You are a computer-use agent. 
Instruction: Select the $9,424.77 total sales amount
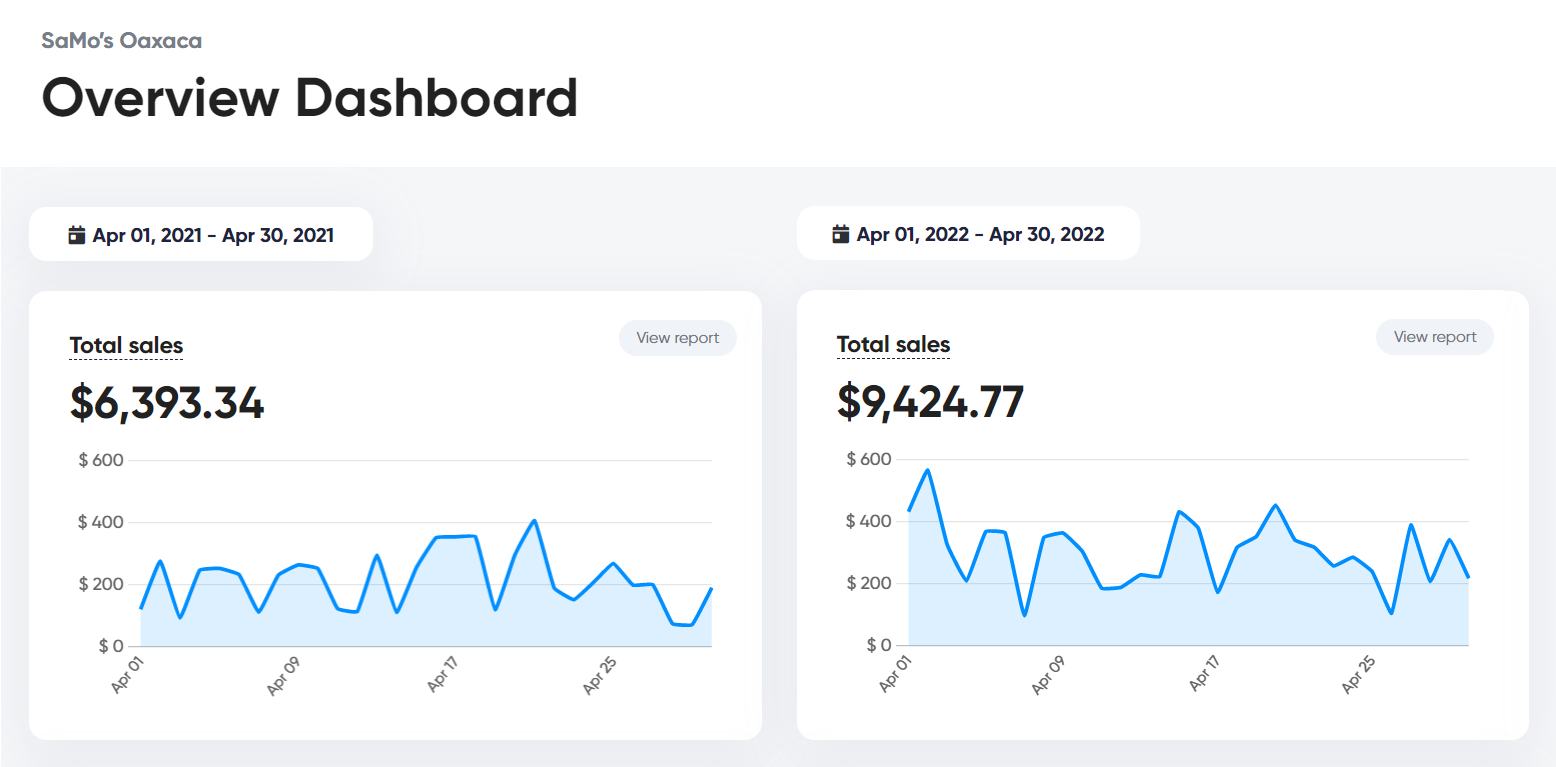pos(930,402)
